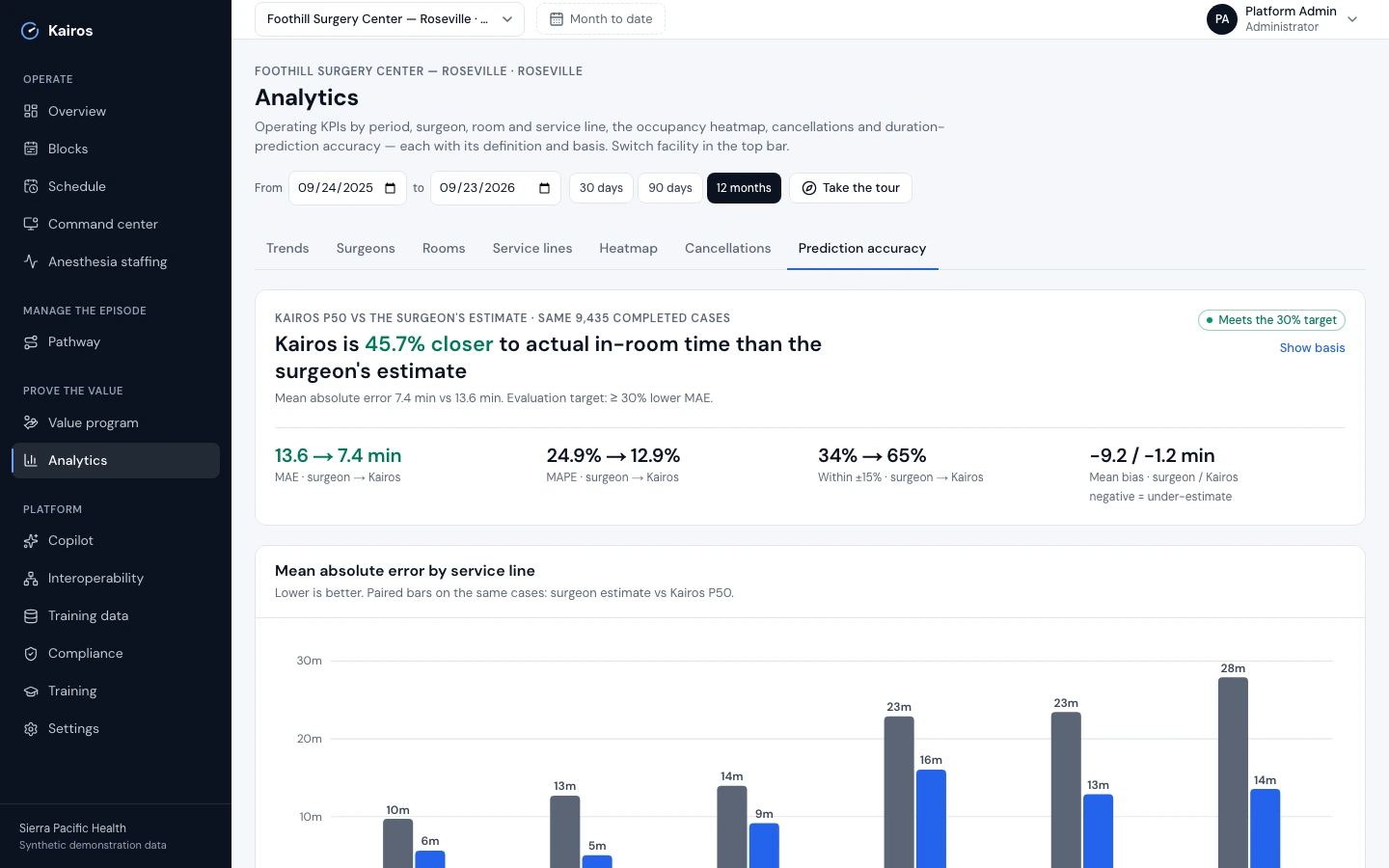
Task: Click the Show basis link
Action: 1312,348
